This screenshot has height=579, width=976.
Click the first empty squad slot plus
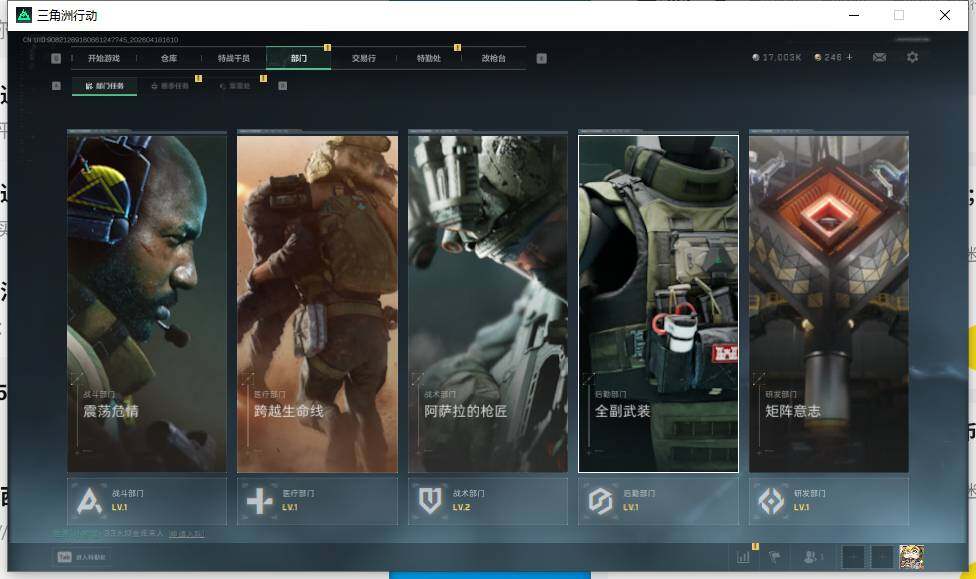853,557
